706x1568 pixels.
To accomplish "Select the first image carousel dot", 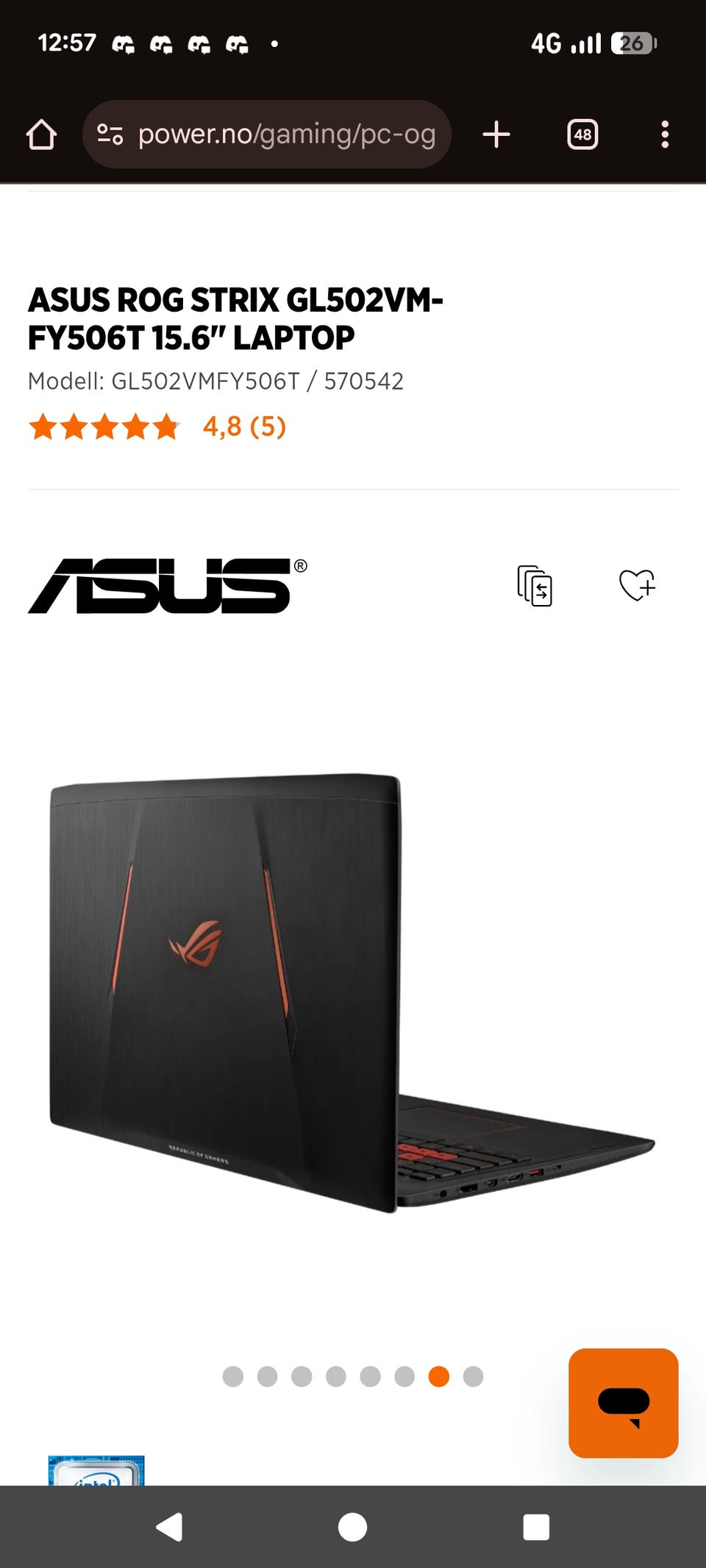I will coord(233,1376).
